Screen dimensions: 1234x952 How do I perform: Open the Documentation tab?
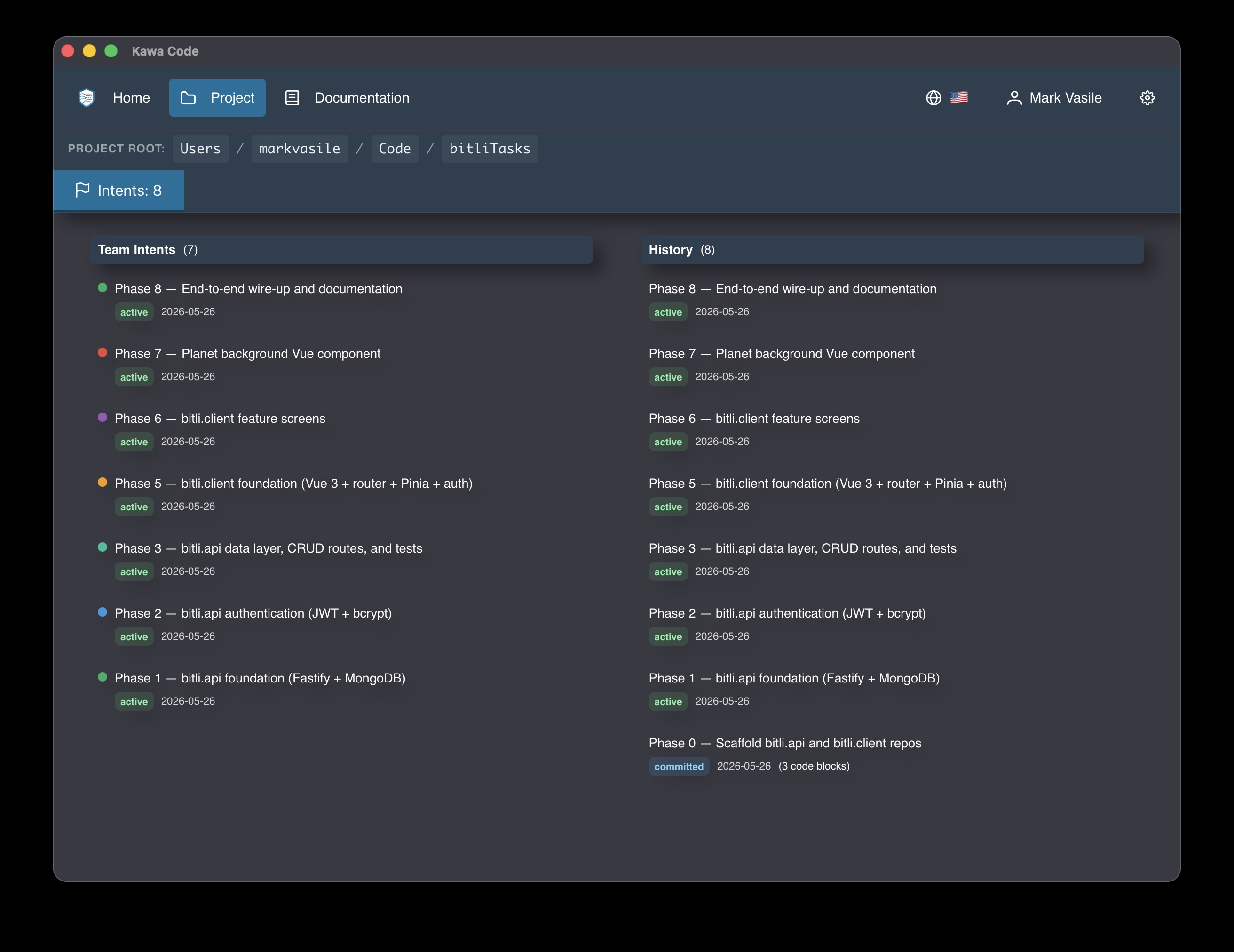[347, 98]
